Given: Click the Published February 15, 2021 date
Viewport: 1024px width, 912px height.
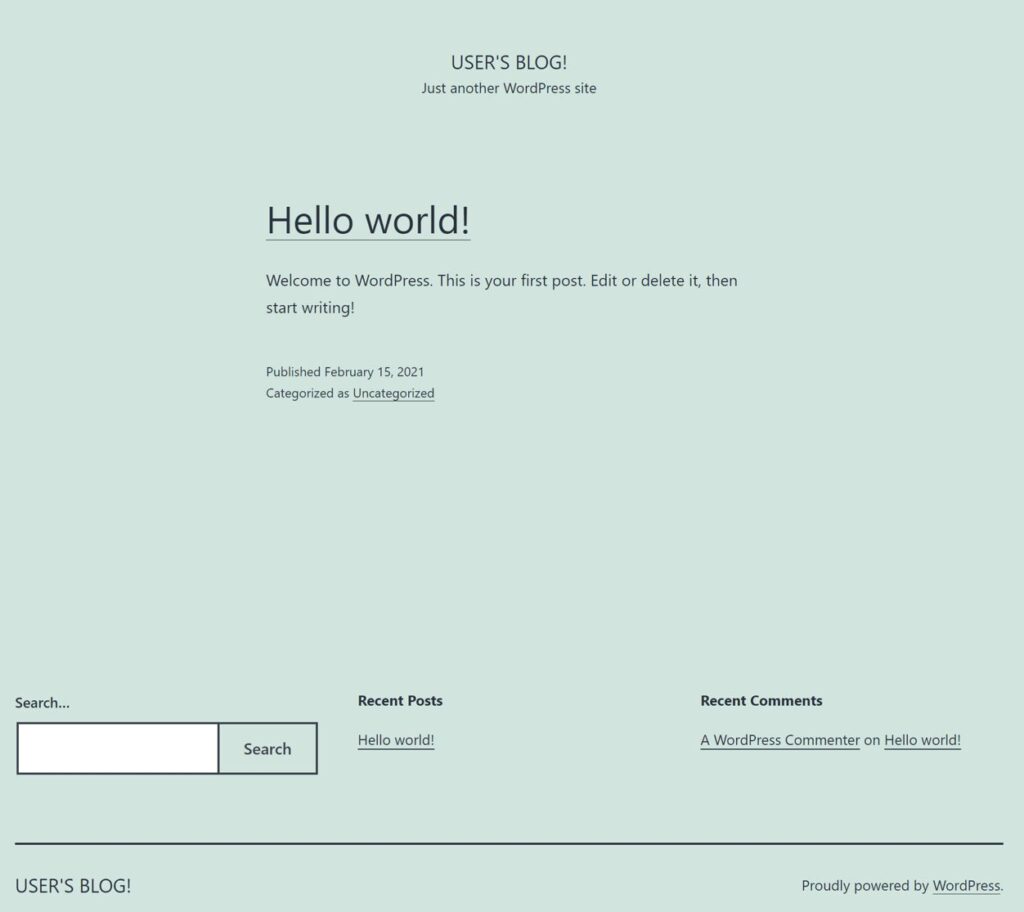Looking at the screenshot, I should (x=345, y=372).
